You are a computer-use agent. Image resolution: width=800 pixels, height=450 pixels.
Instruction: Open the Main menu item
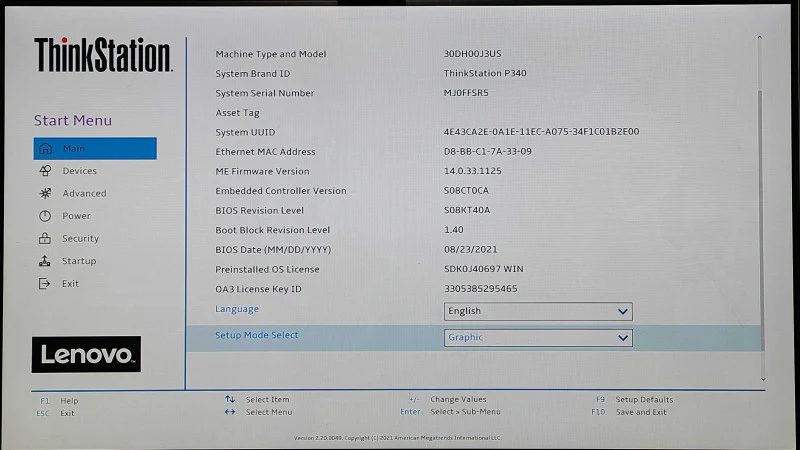pos(95,148)
